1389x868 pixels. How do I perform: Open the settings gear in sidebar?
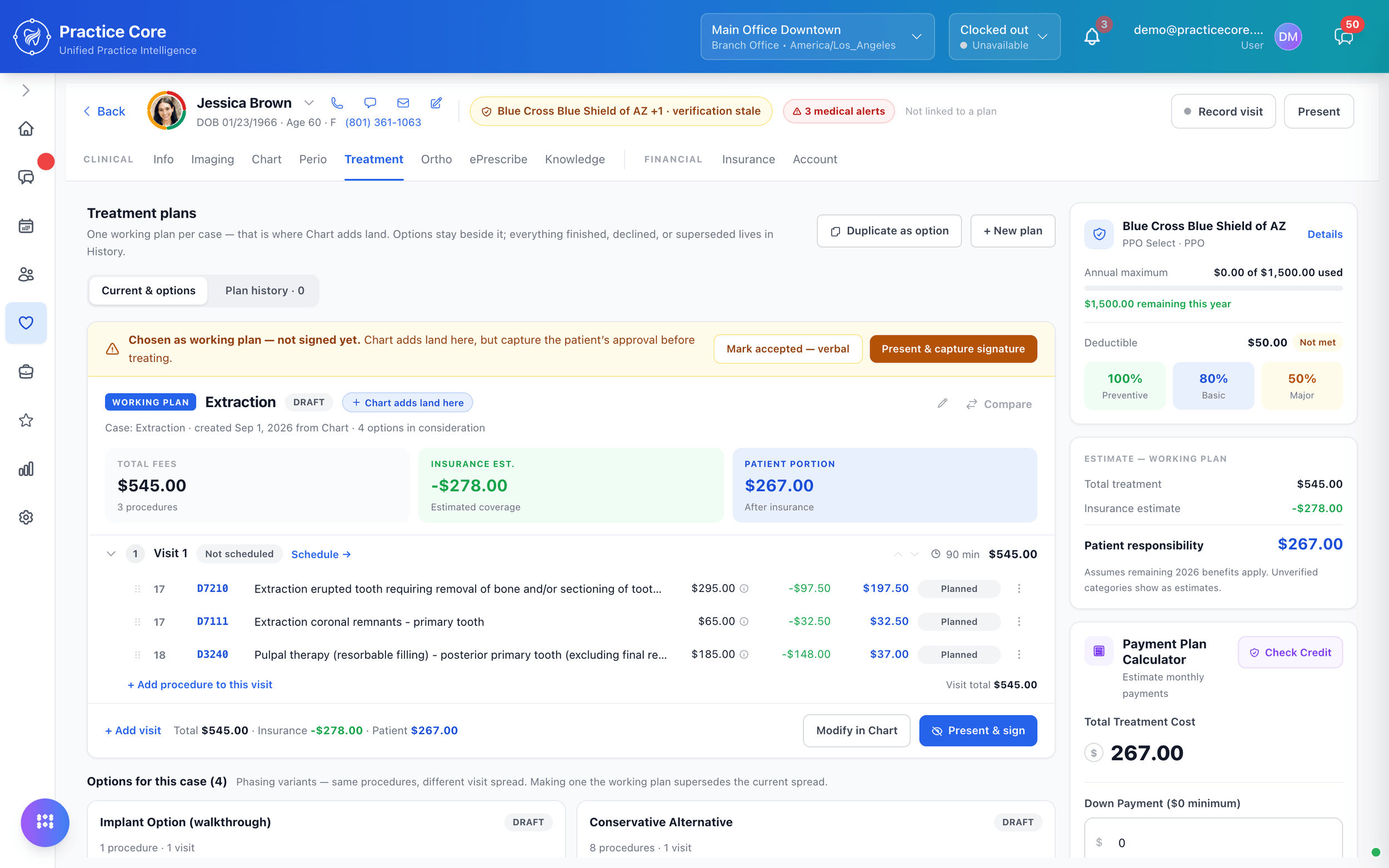[26, 517]
